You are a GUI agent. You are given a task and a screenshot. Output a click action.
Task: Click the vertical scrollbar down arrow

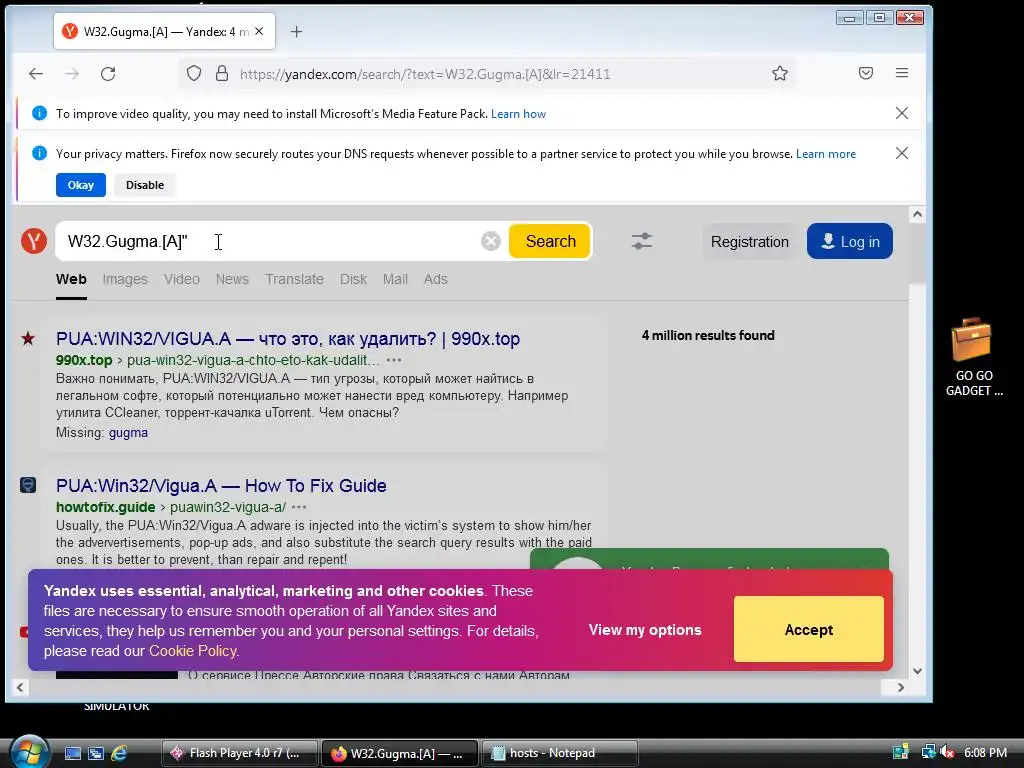tap(917, 671)
